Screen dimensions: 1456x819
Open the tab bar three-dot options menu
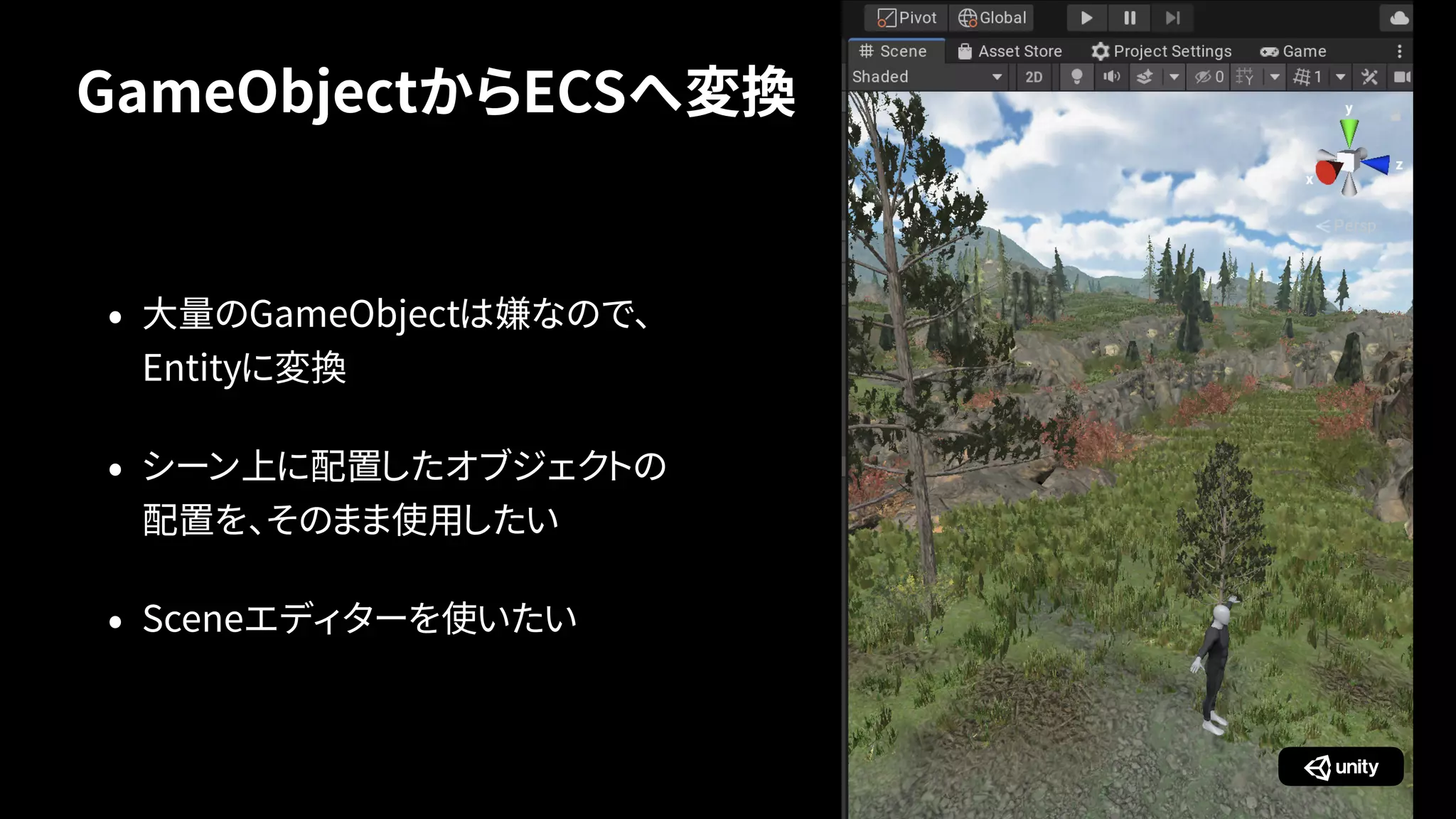(x=1399, y=51)
